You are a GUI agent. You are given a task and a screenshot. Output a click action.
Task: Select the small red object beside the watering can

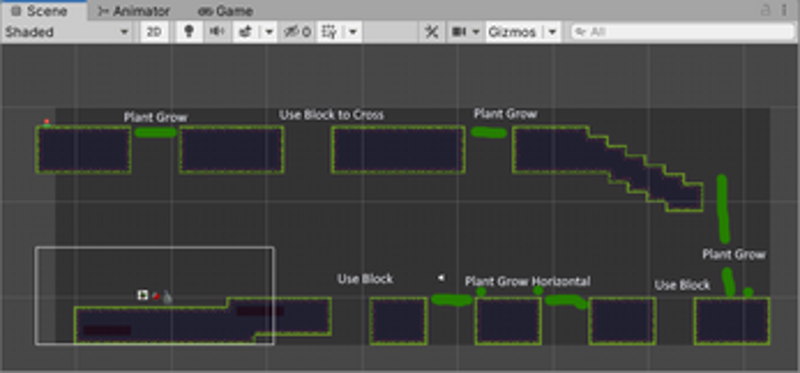pyautogui.click(x=156, y=296)
